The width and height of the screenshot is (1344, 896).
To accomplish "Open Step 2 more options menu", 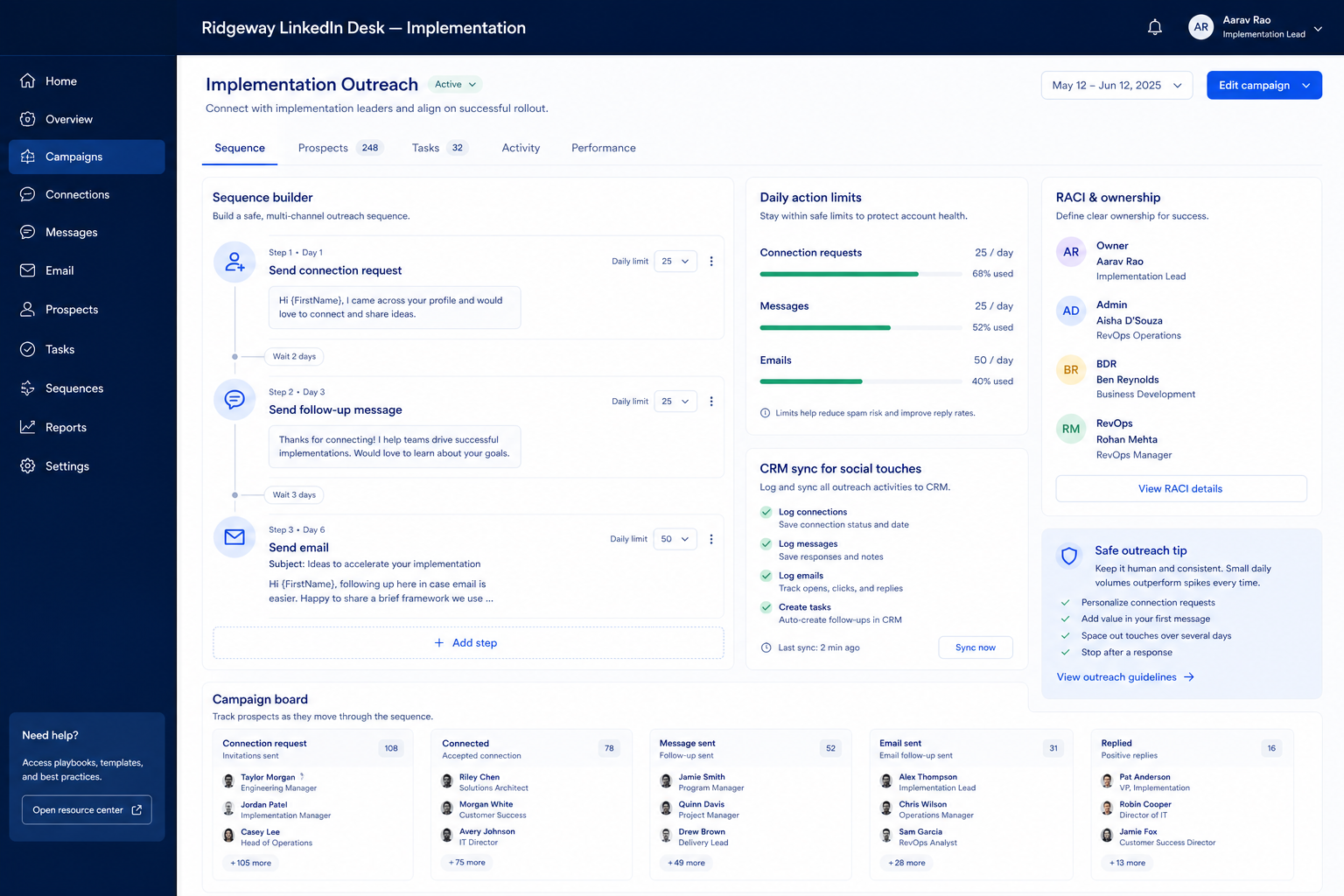I will [711, 401].
